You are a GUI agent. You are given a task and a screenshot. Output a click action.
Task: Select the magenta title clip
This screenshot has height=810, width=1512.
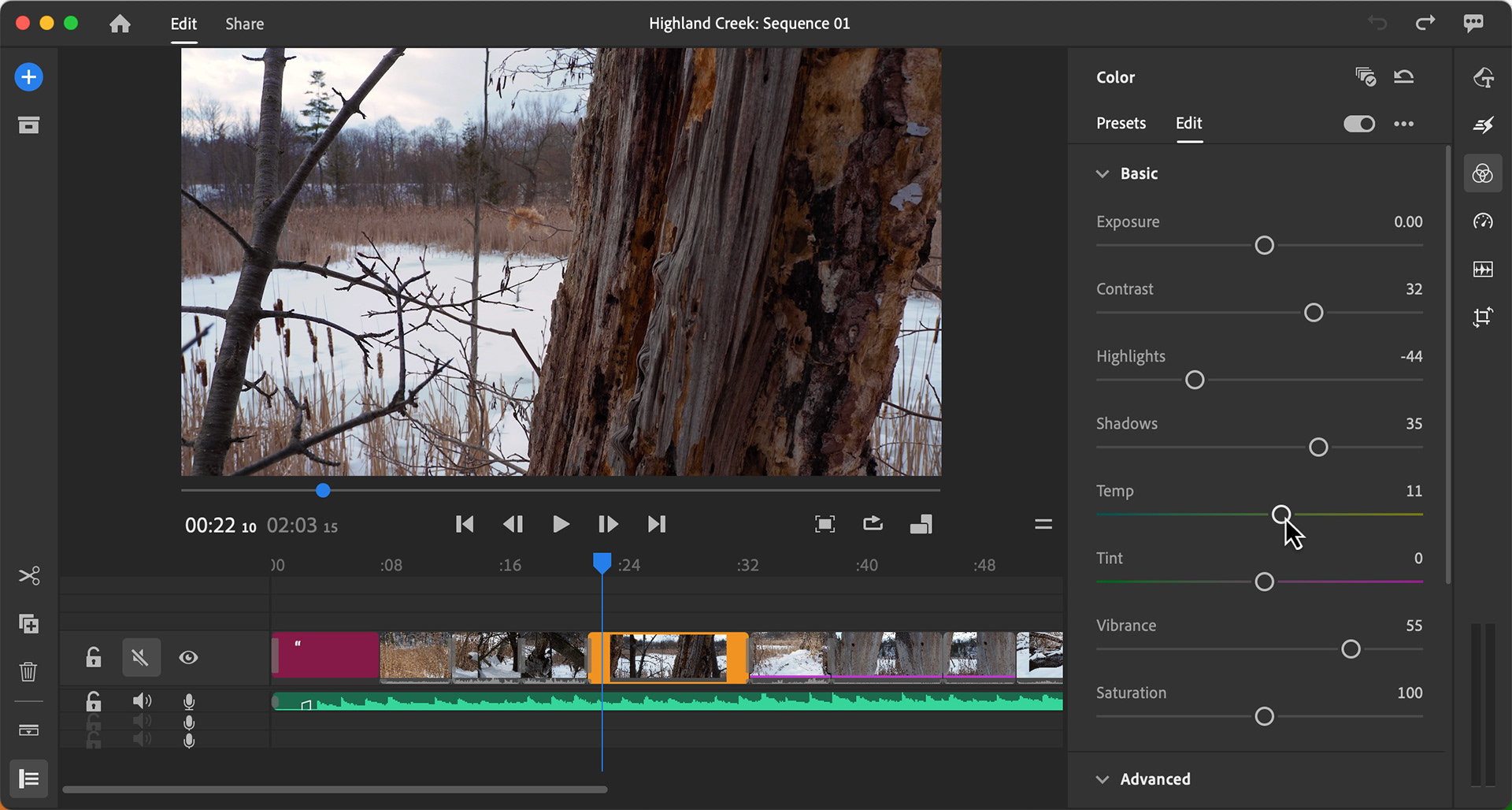coord(325,655)
